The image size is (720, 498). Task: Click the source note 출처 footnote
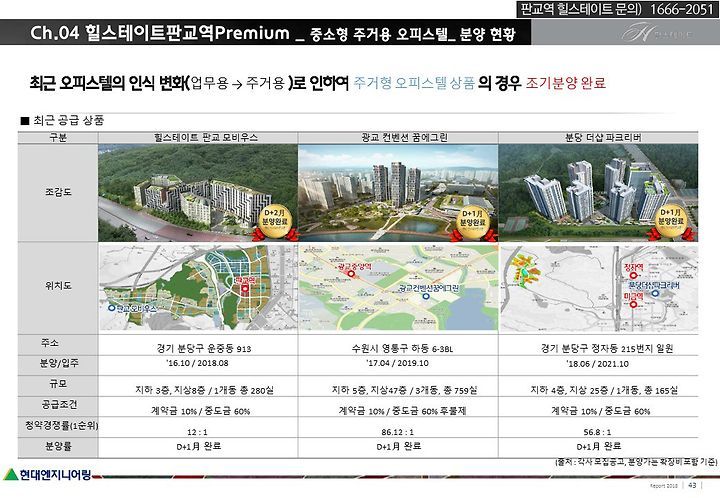click(636, 461)
